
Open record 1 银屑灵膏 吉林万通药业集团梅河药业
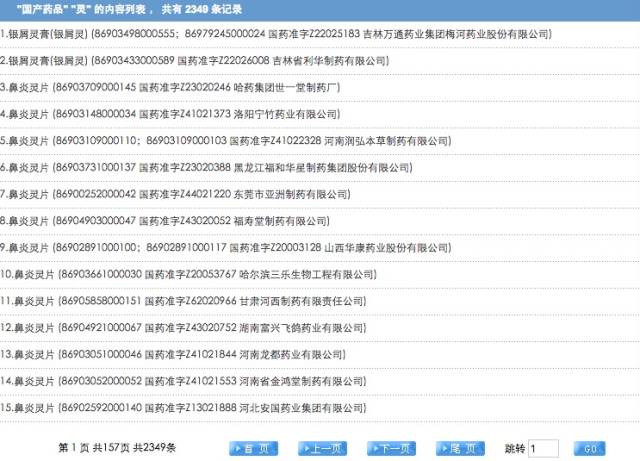tap(276, 34)
